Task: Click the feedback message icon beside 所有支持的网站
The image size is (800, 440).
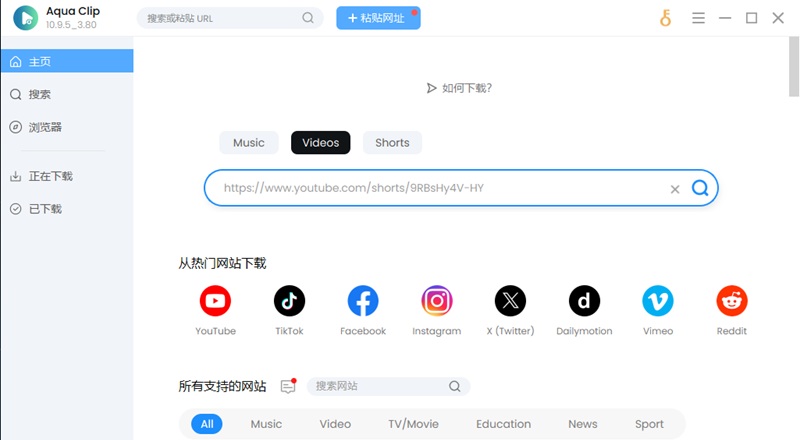Action: pyautogui.click(x=289, y=386)
